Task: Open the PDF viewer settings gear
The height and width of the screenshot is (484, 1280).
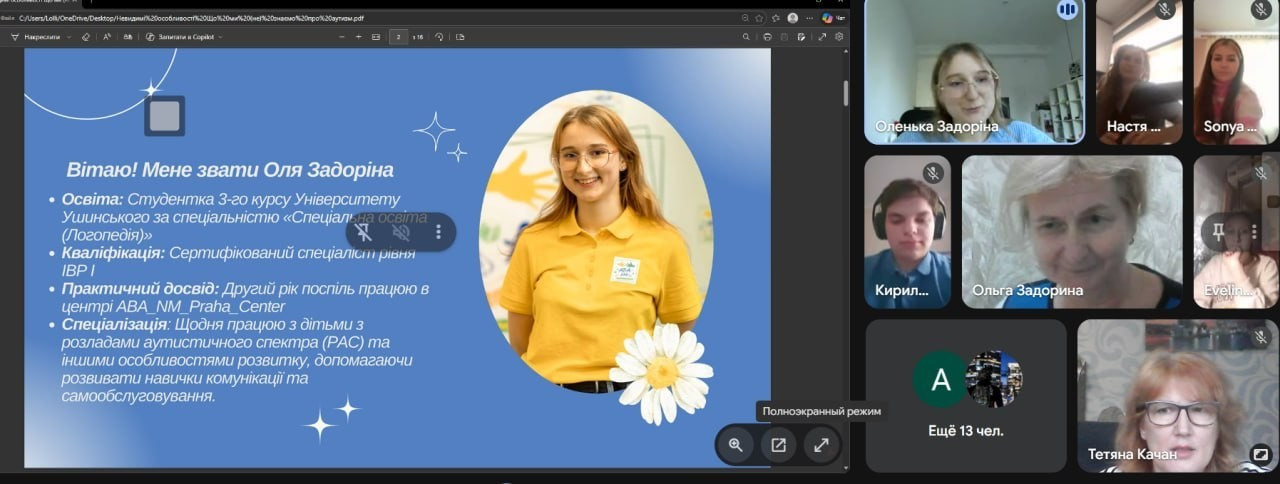Action: 839,37
